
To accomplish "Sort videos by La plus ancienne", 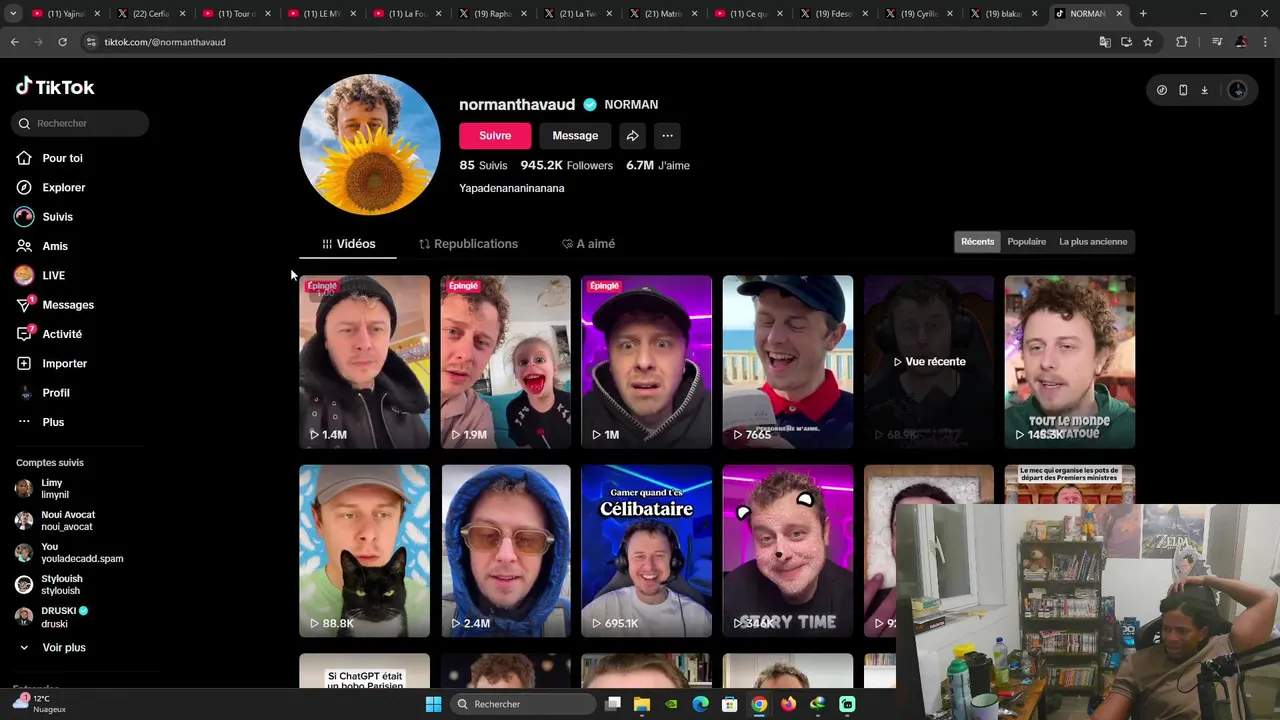I will [x=1093, y=242].
